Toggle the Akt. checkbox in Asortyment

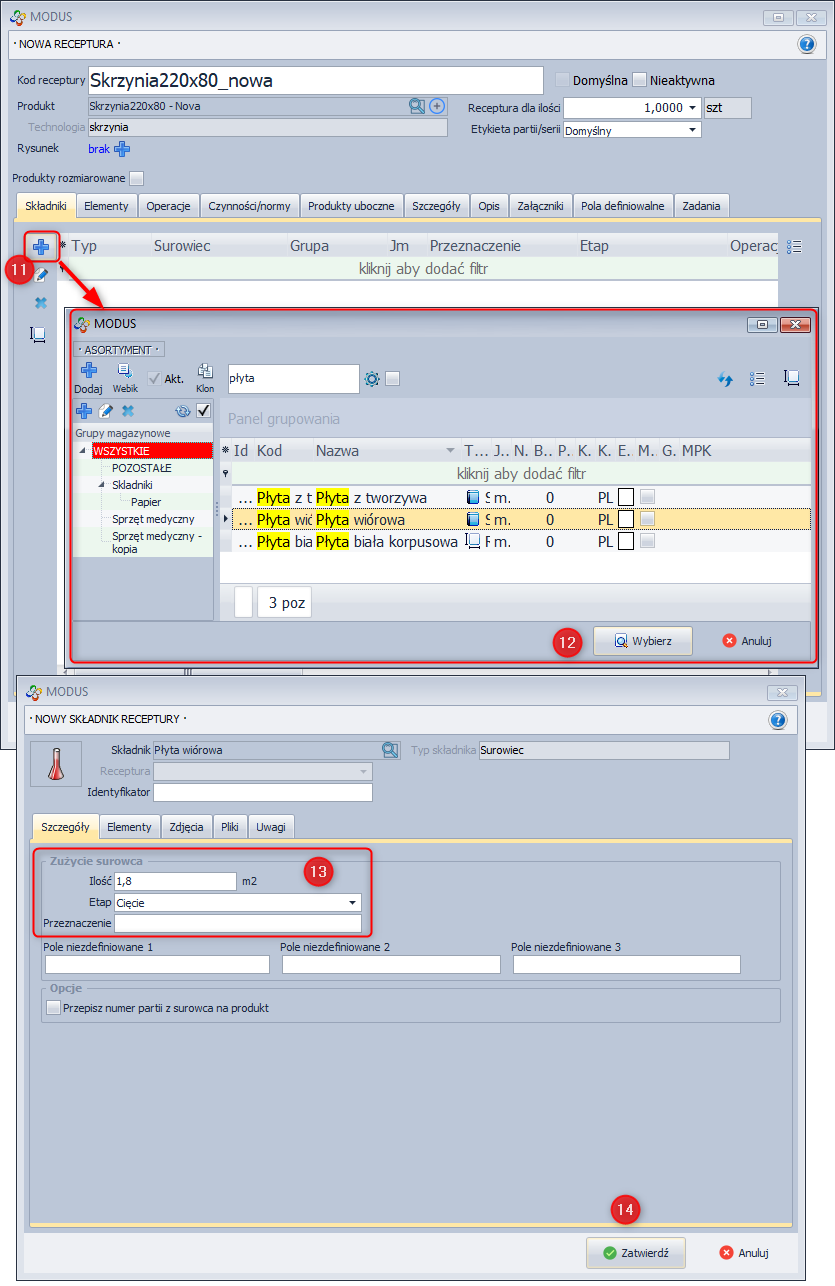pos(154,378)
